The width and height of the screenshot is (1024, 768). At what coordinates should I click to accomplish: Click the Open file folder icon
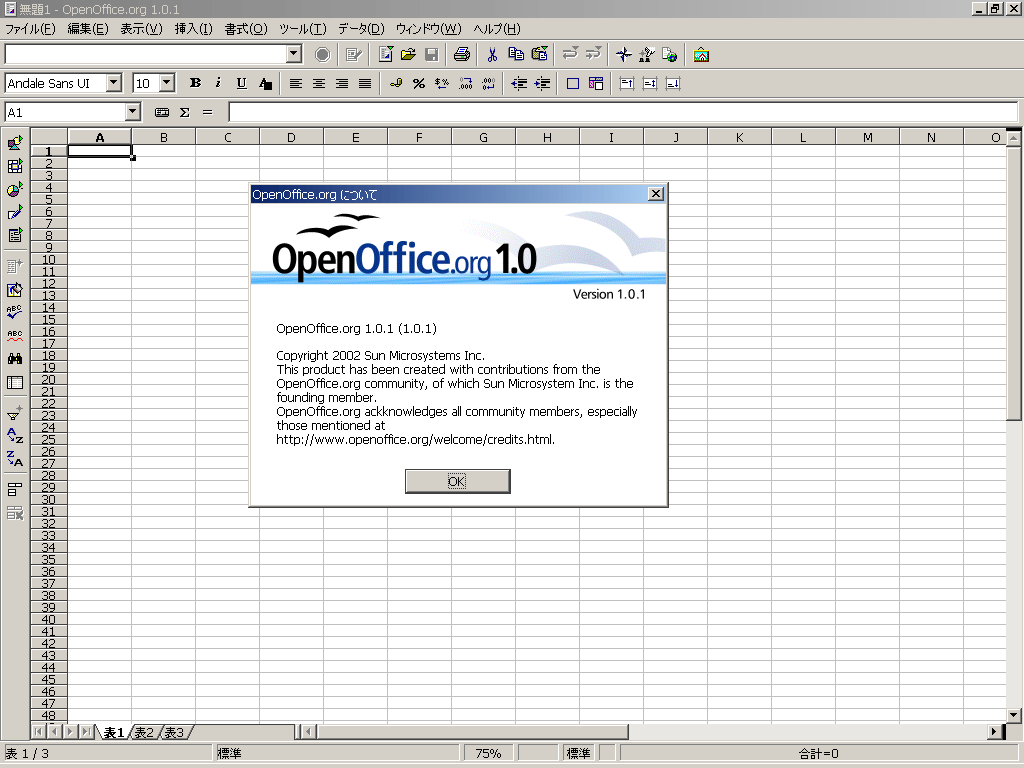(x=408, y=55)
